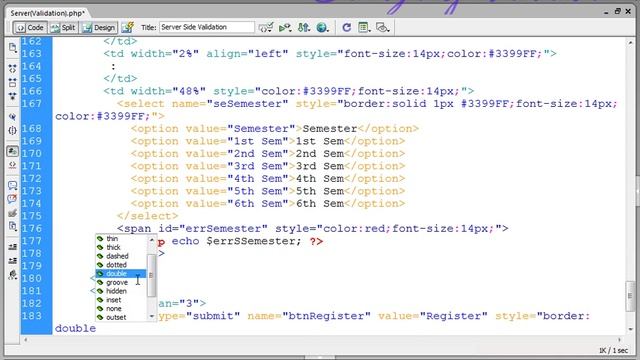
Task: Open Preview in Browser globe dropdown
Action: click(322, 28)
